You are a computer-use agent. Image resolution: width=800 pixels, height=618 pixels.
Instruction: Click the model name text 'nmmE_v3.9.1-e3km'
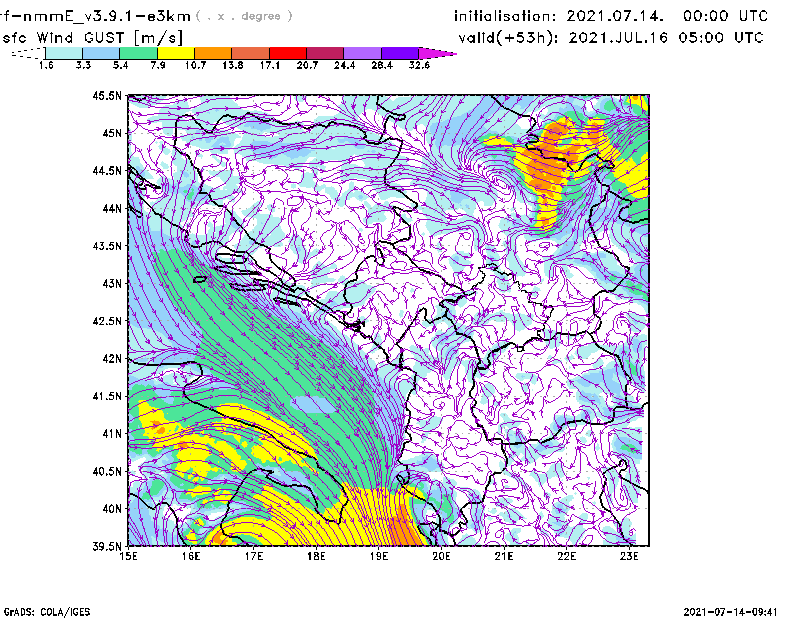coord(107,16)
